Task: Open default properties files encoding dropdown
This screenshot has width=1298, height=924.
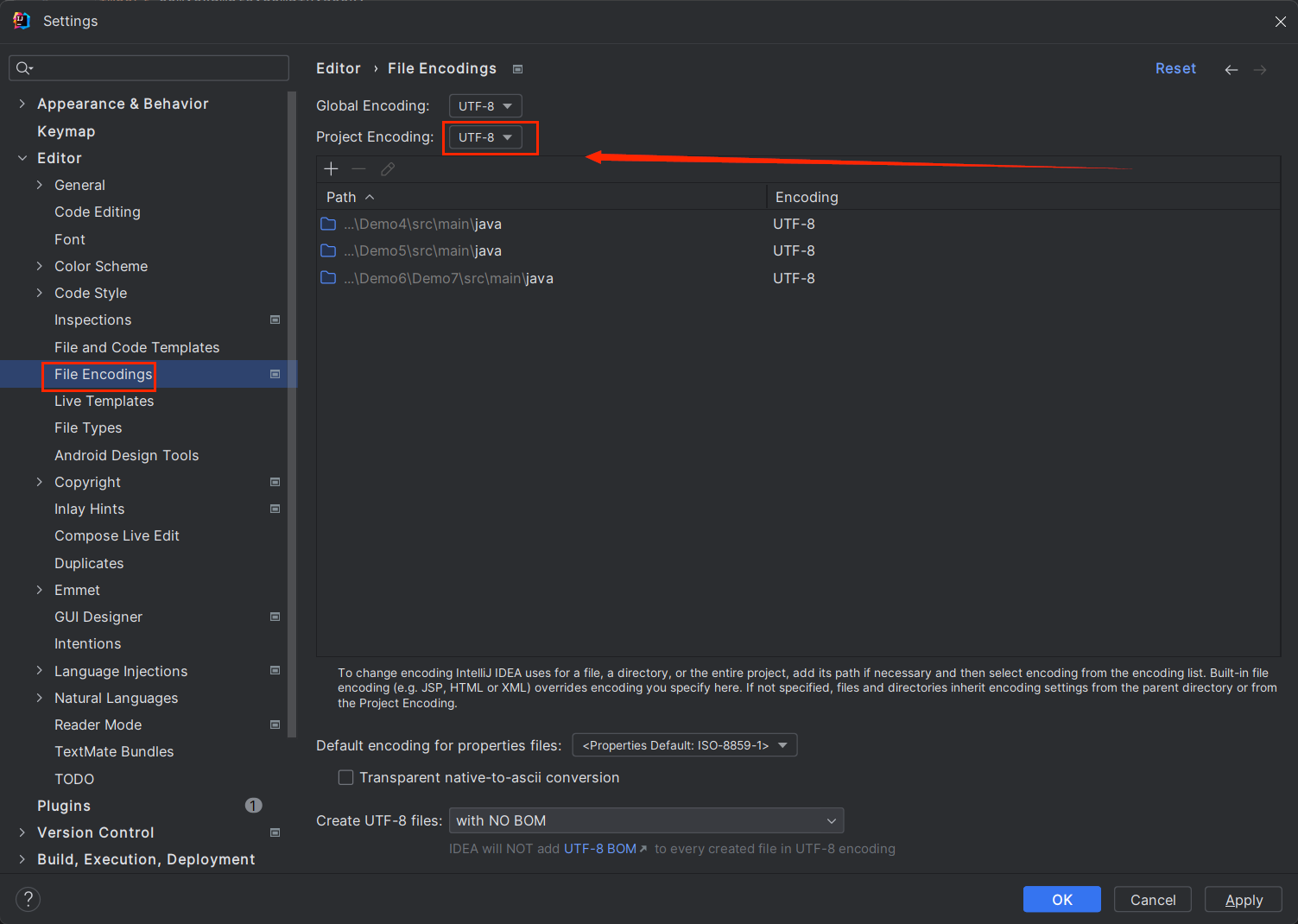Action: pyautogui.click(x=685, y=745)
